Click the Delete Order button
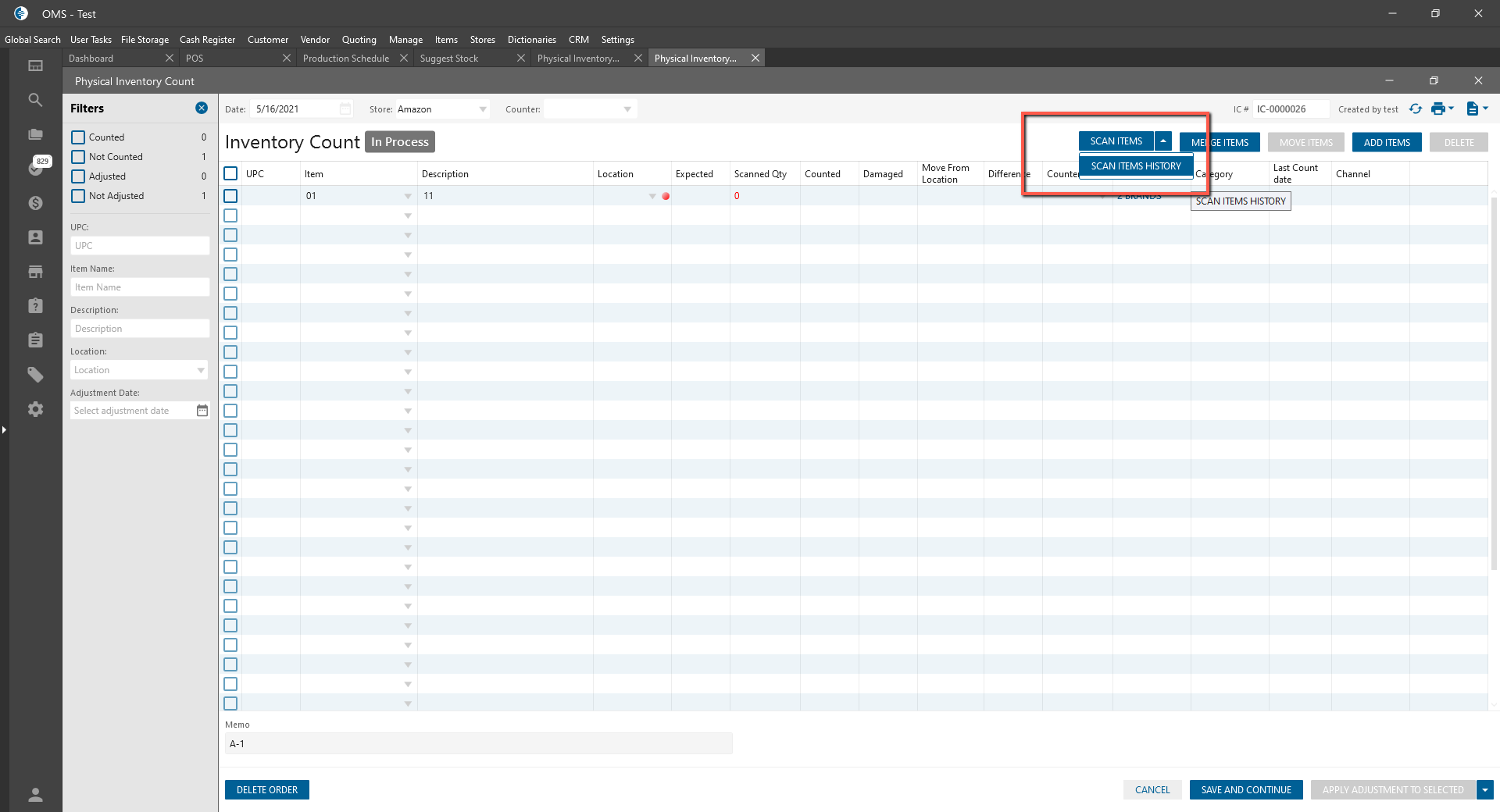Viewport: 1500px width, 812px height. (267, 790)
